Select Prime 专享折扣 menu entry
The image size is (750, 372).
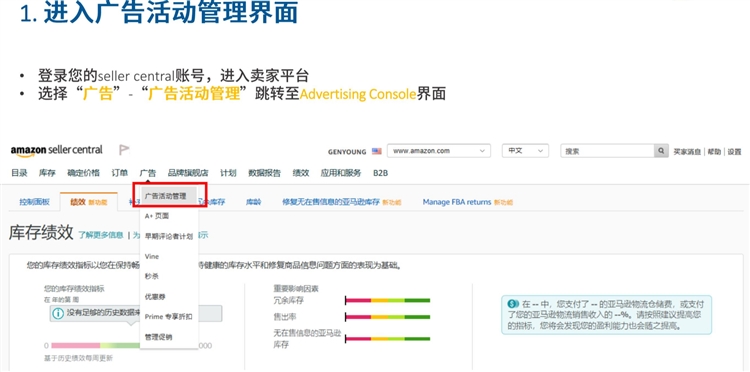tap(168, 317)
